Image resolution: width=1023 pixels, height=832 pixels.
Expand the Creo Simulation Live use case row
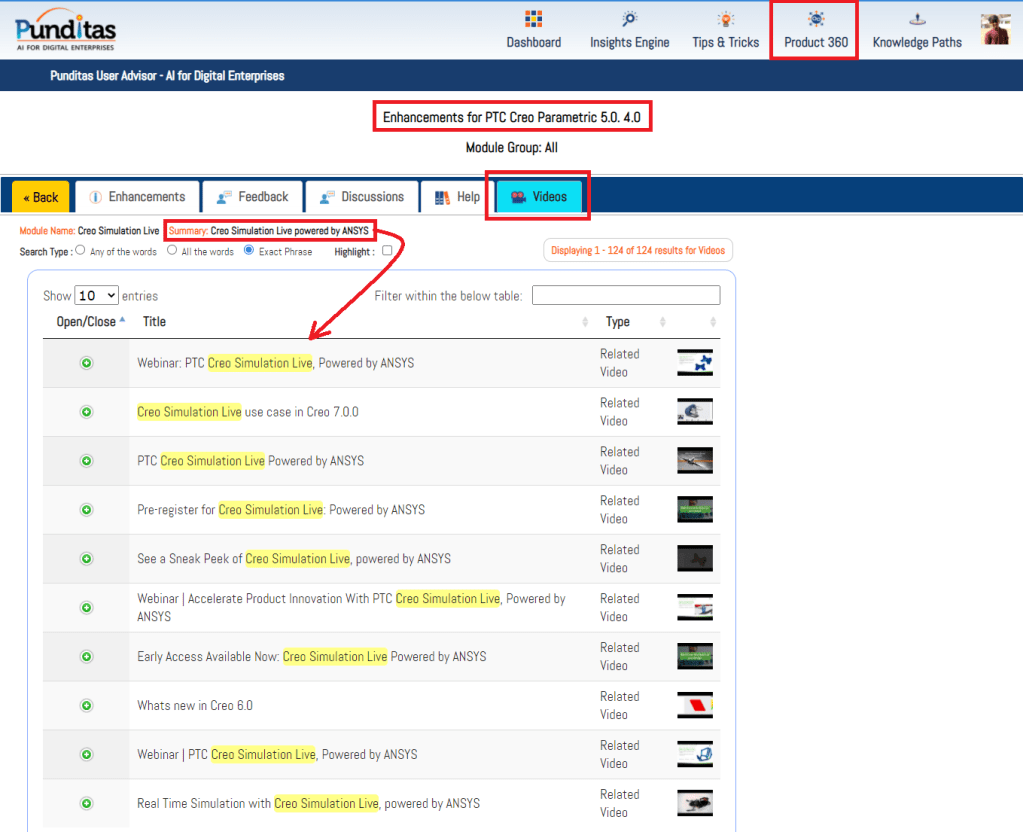tap(86, 412)
